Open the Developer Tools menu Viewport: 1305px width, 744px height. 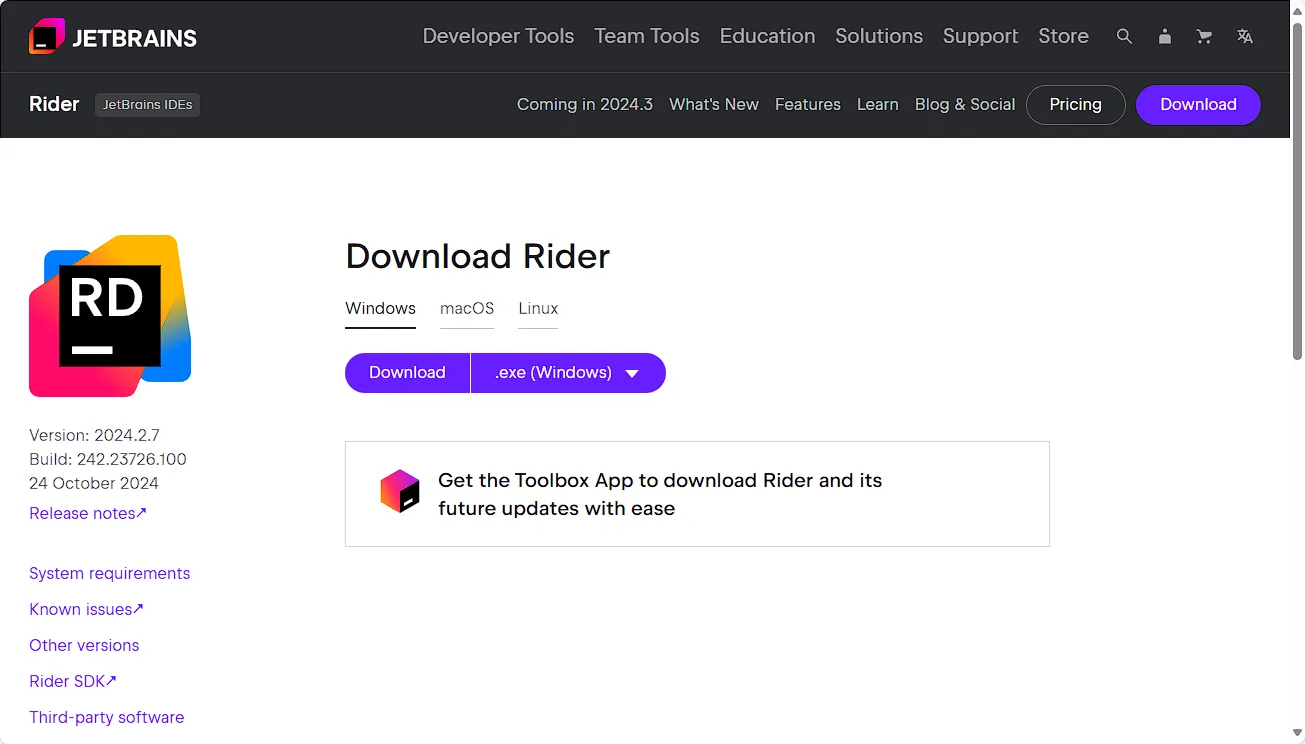tap(498, 36)
